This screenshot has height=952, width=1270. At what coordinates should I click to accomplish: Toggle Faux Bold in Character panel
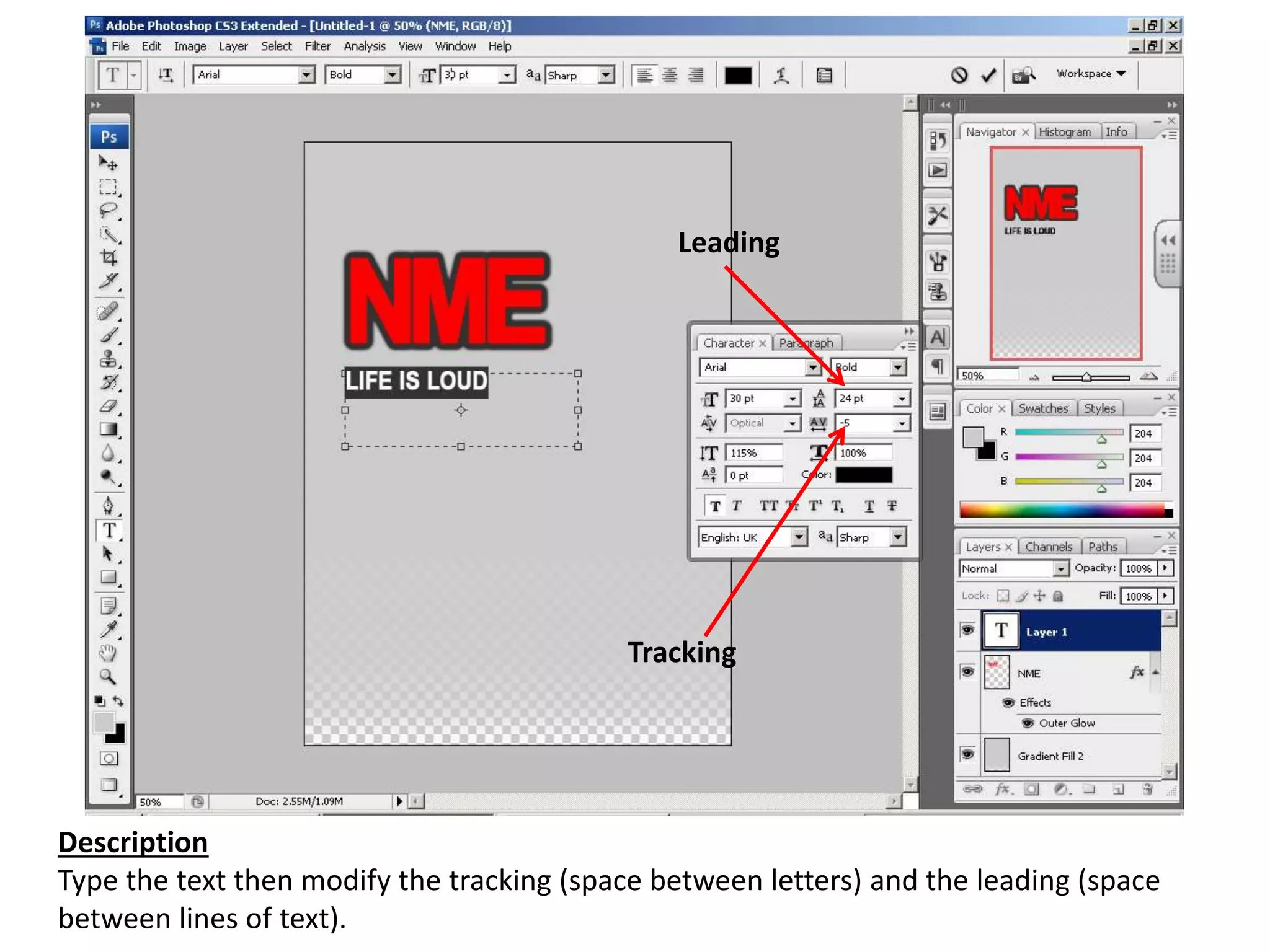click(x=715, y=506)
